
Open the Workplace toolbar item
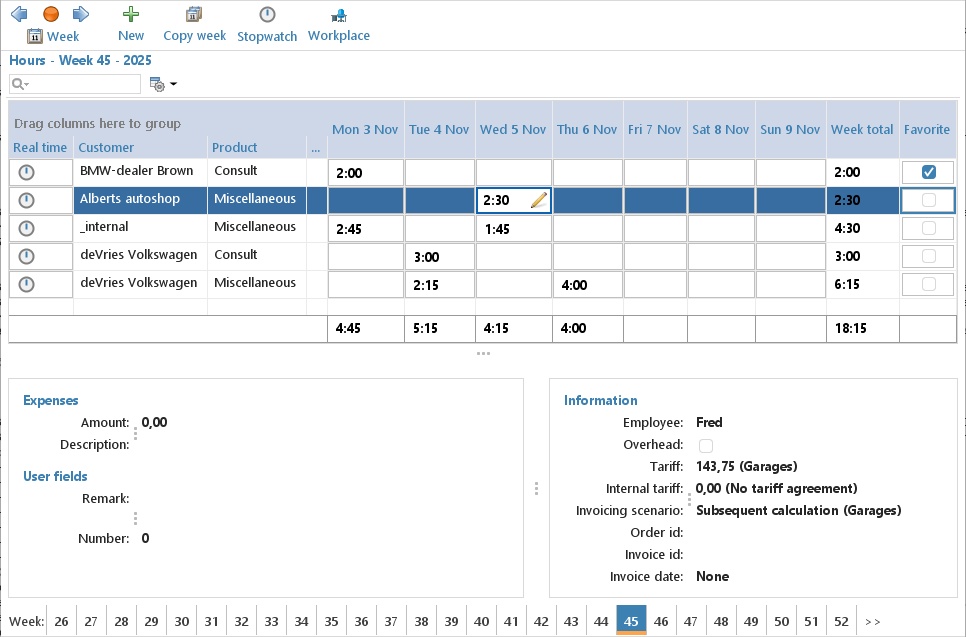click(339, 24)
